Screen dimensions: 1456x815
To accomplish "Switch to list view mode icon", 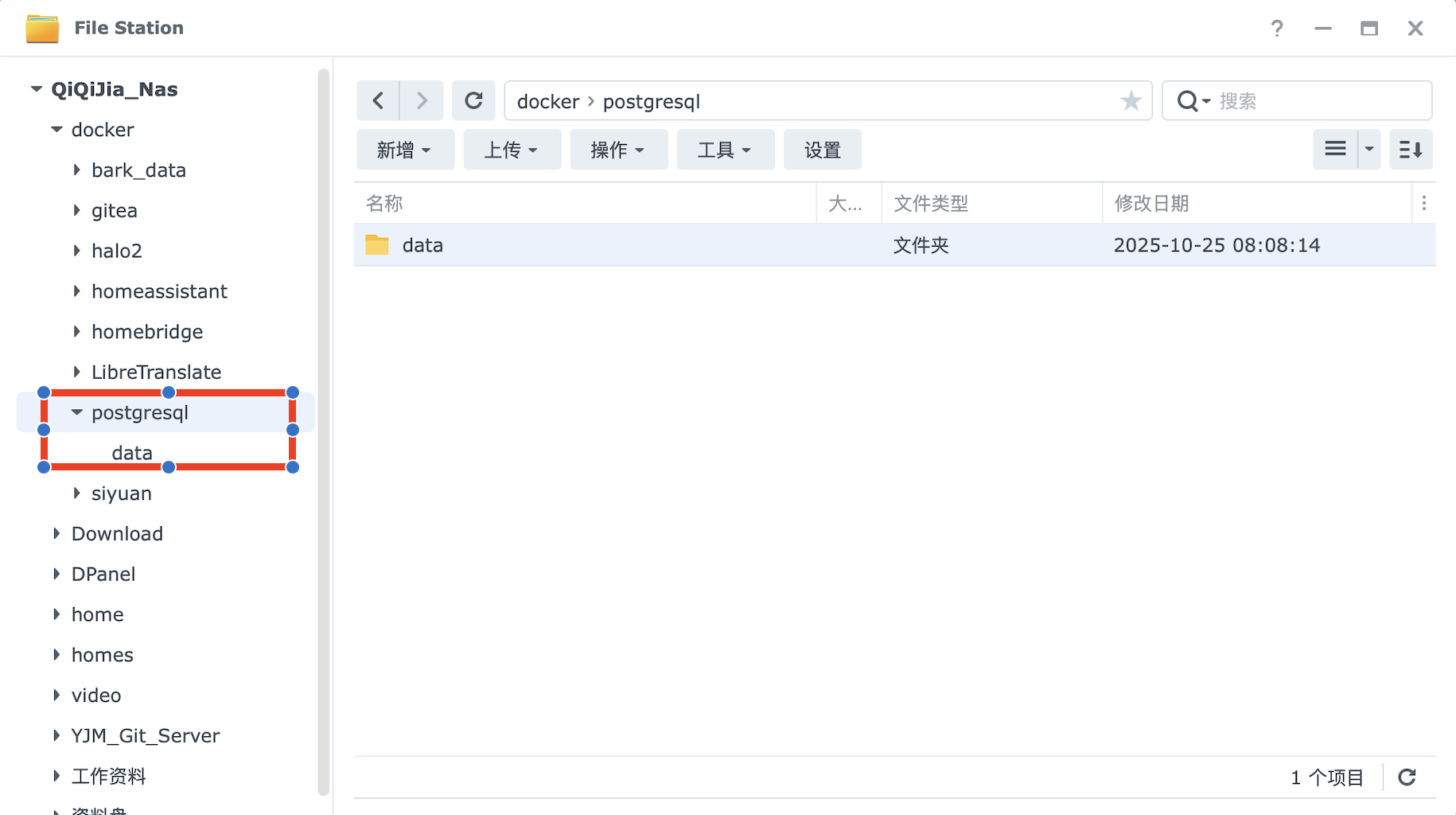I will (1335, 150).
